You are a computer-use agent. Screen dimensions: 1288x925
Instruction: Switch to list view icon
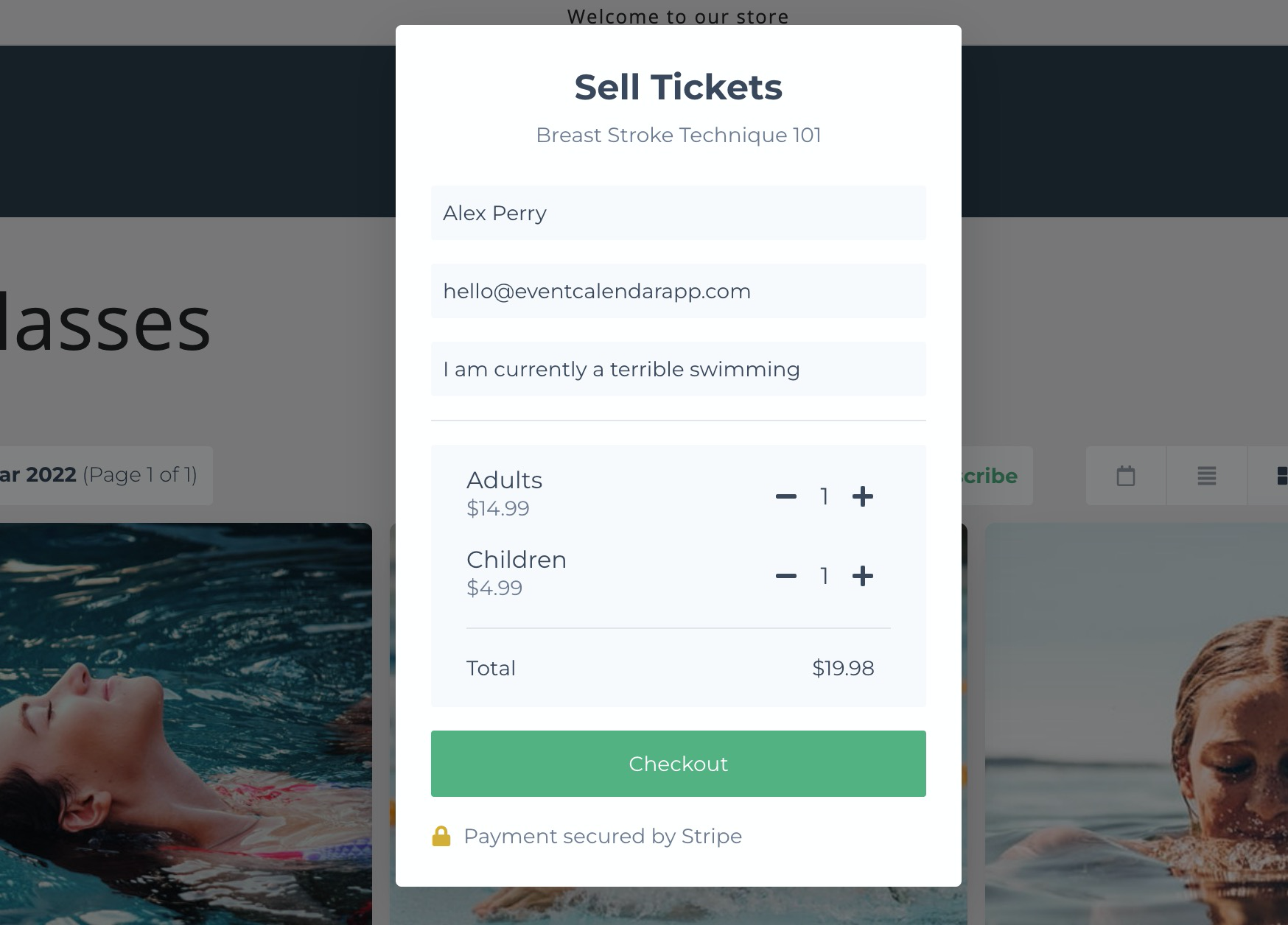(1206, 476)
